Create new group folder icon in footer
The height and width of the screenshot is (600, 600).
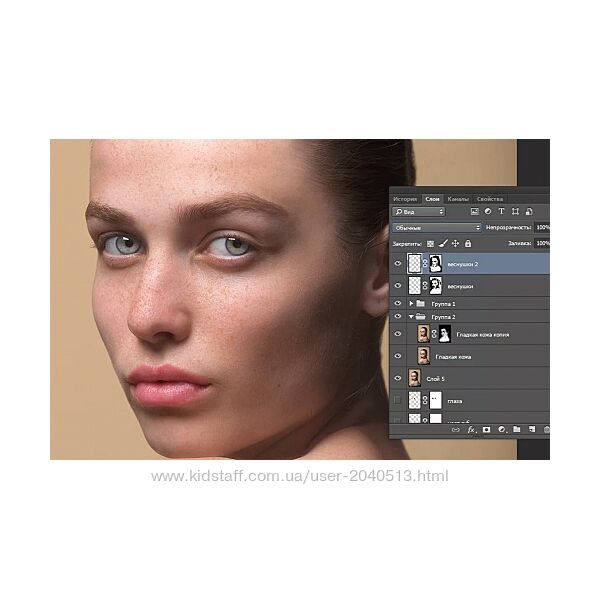[517, 429]
